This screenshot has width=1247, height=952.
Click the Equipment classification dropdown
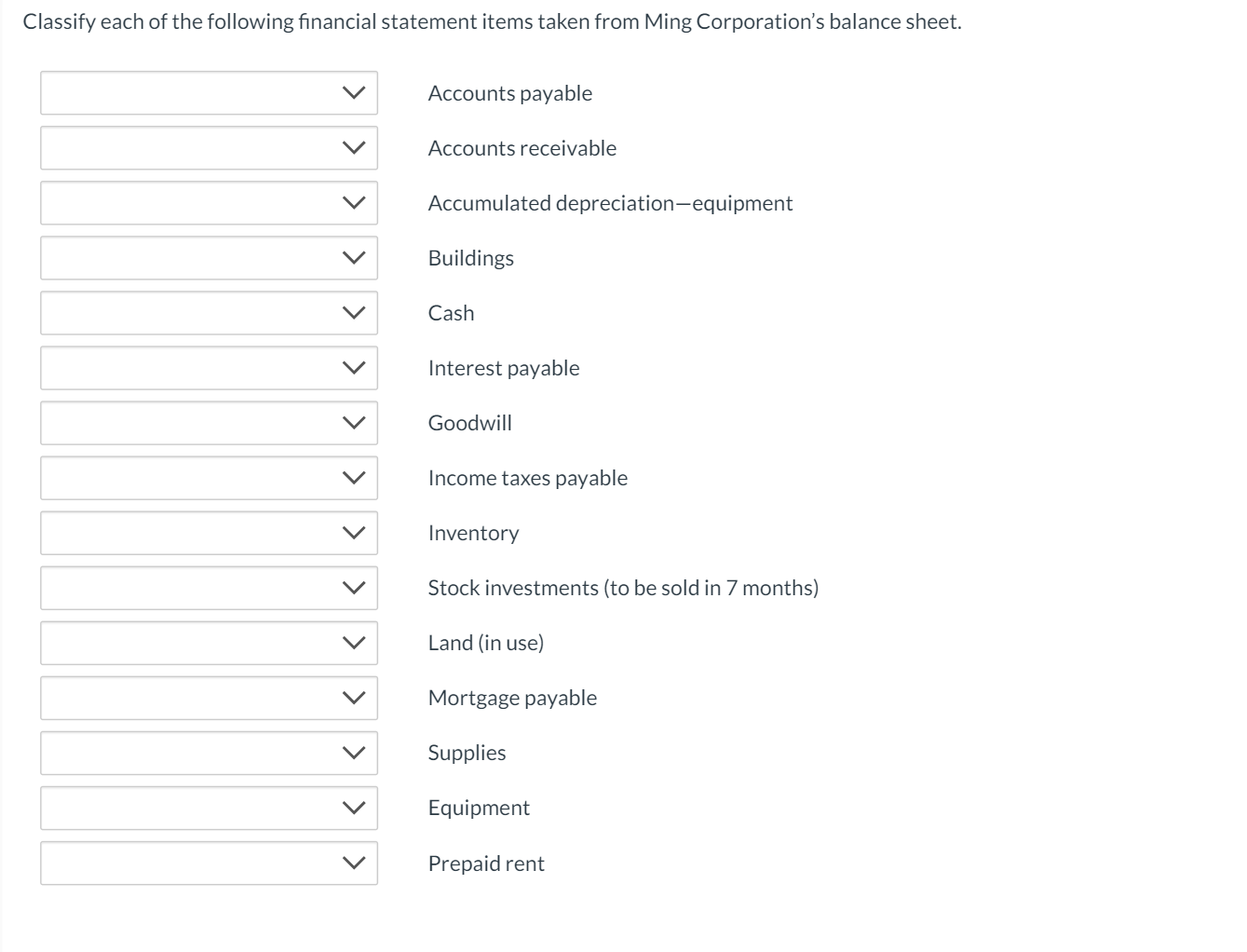209,808
